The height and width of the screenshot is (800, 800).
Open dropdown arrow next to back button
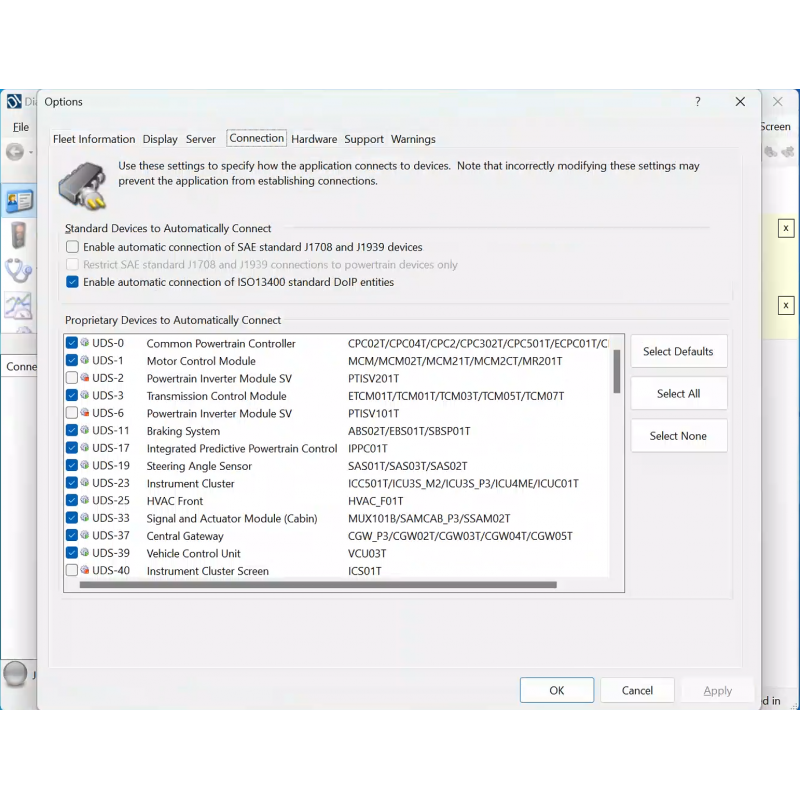tap(31, 153)
